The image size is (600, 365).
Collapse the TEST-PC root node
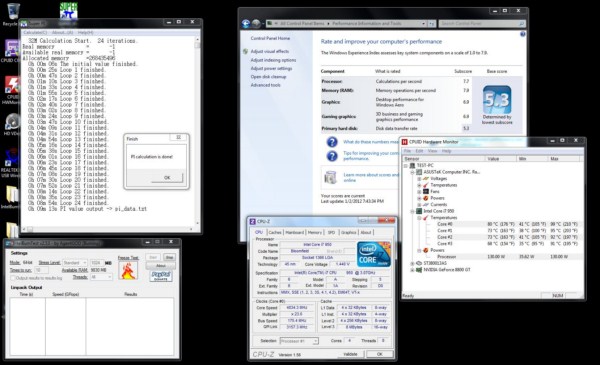[x=406, y=166]
